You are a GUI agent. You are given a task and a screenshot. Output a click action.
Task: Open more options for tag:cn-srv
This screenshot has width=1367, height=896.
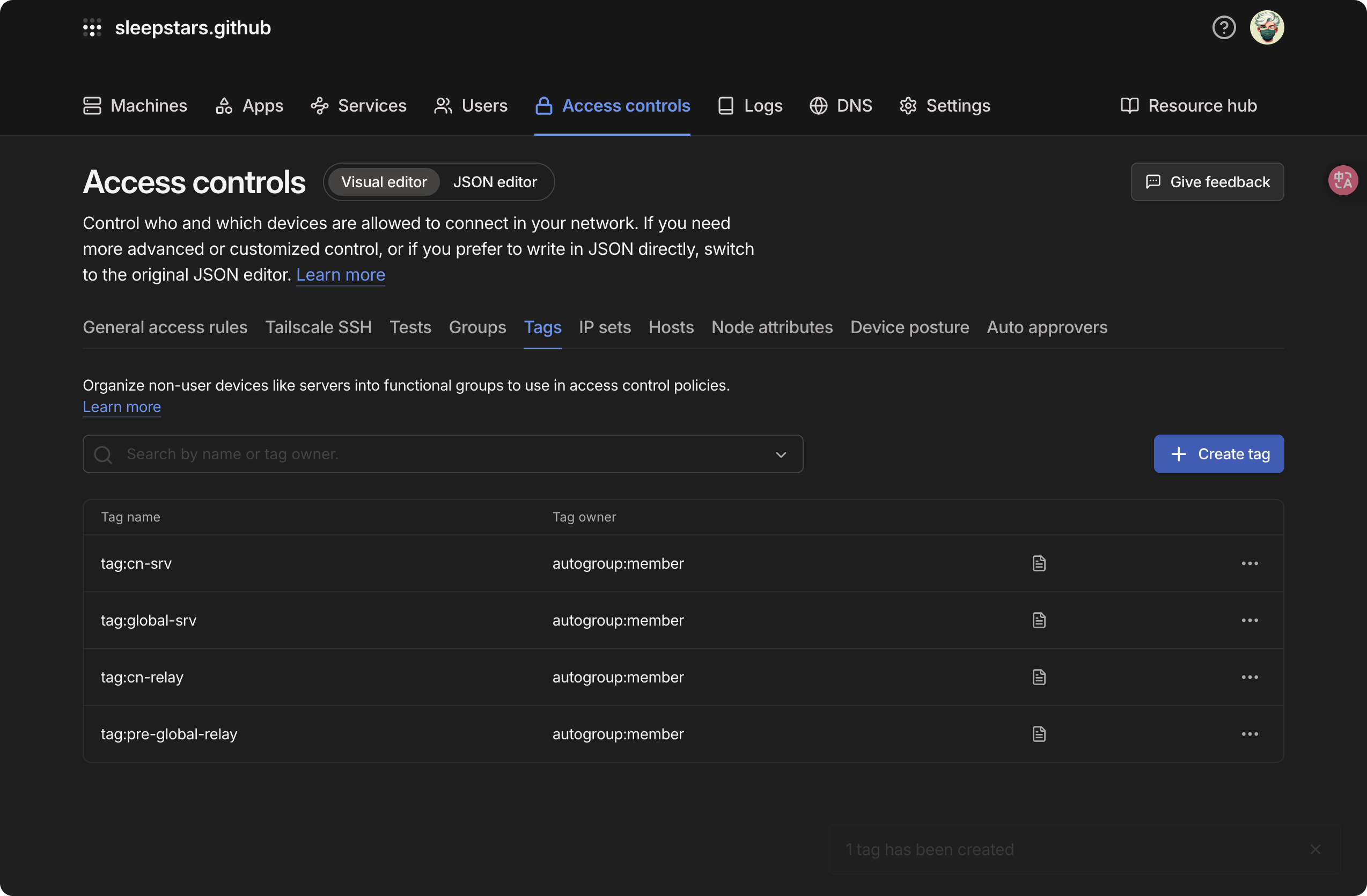pos(1250,563)
